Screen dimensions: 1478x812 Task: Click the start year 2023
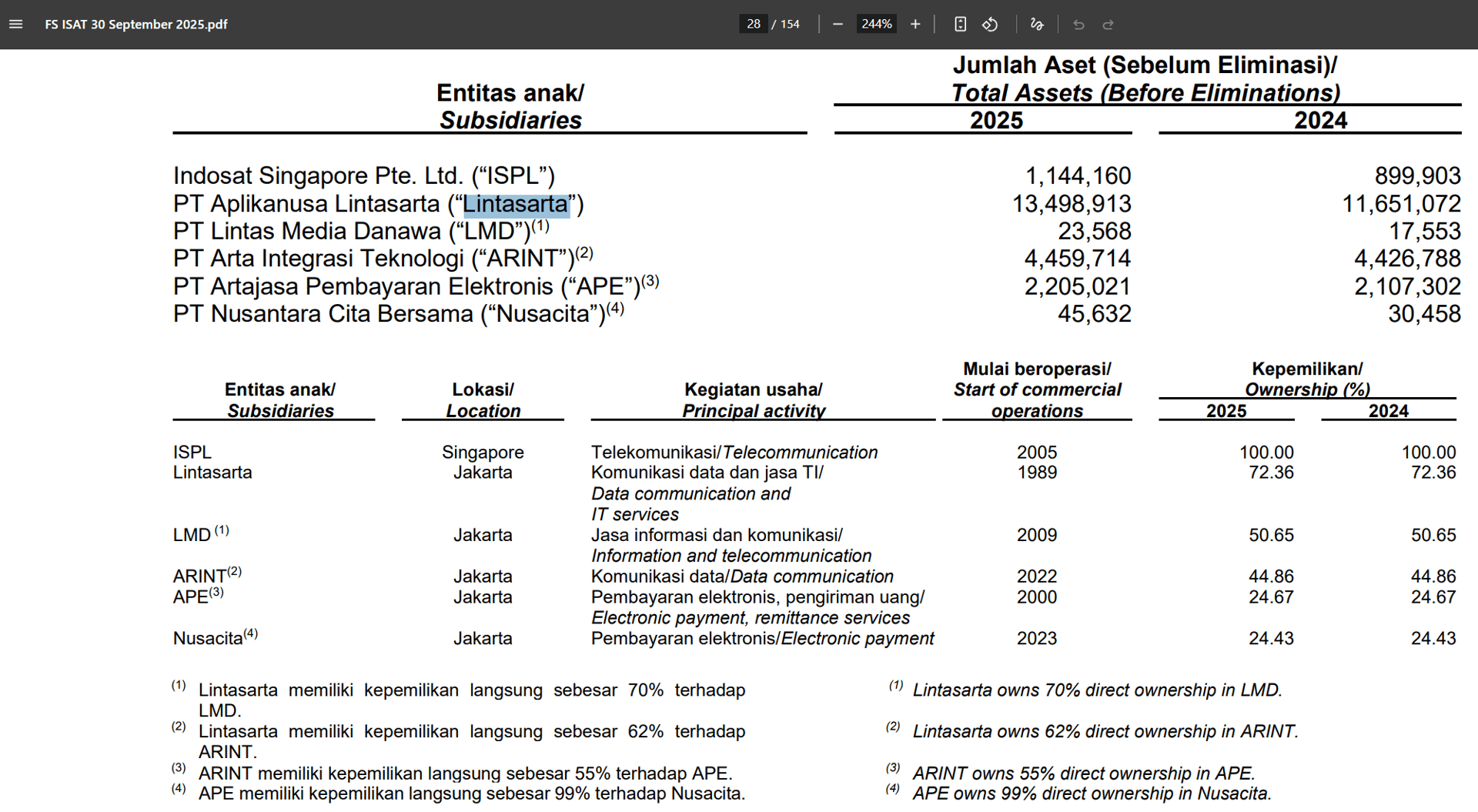(x=1037, y=639)
